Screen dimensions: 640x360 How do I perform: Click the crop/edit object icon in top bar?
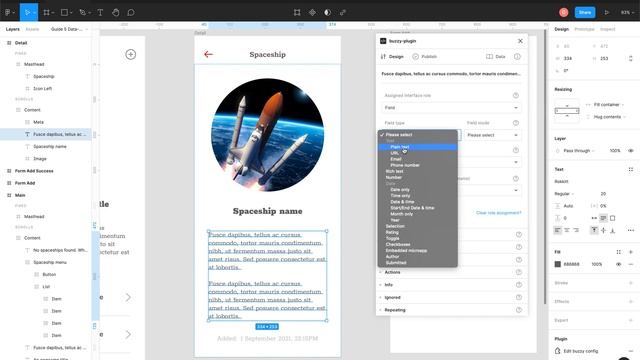297,13
